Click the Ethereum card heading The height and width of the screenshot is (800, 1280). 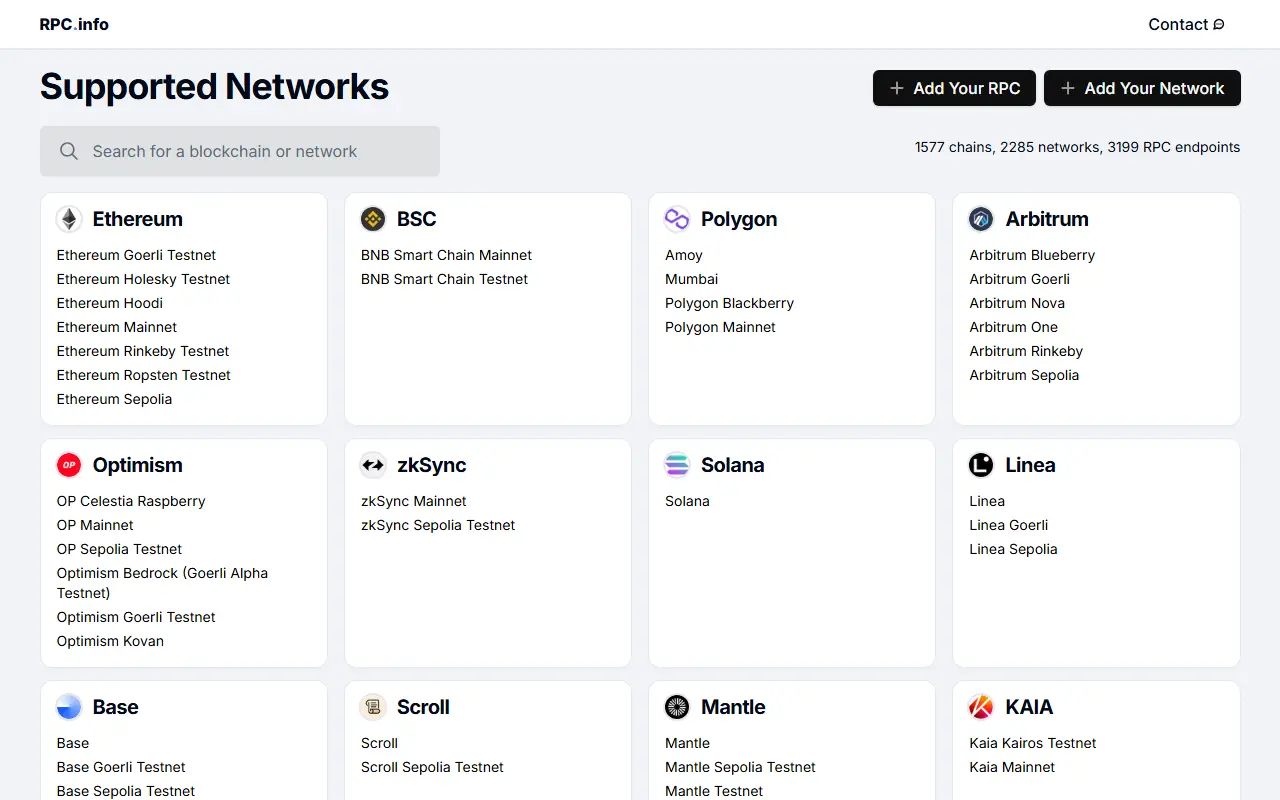tap(138, 219)
